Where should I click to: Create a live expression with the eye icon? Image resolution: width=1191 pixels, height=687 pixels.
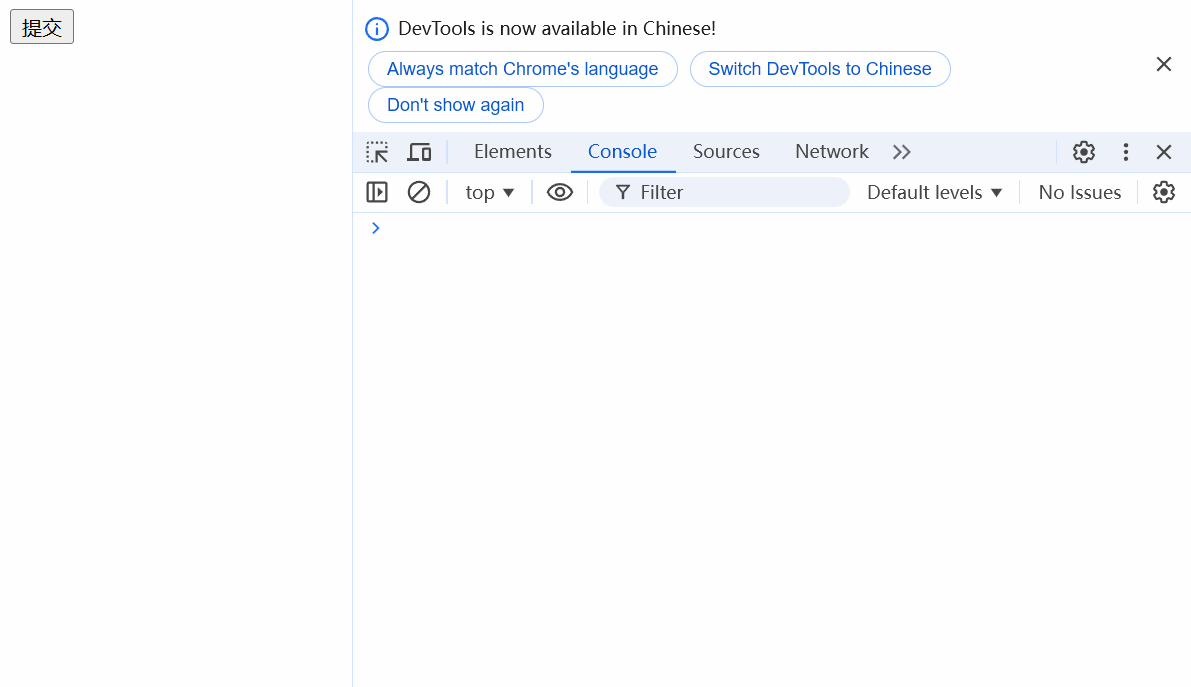(x=559, y=191)
